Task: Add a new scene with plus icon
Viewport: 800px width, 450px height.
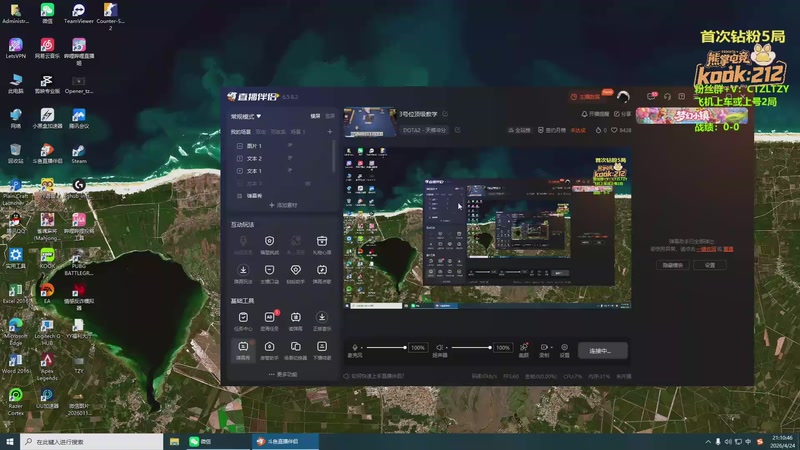Action: (x=330, y=132)
